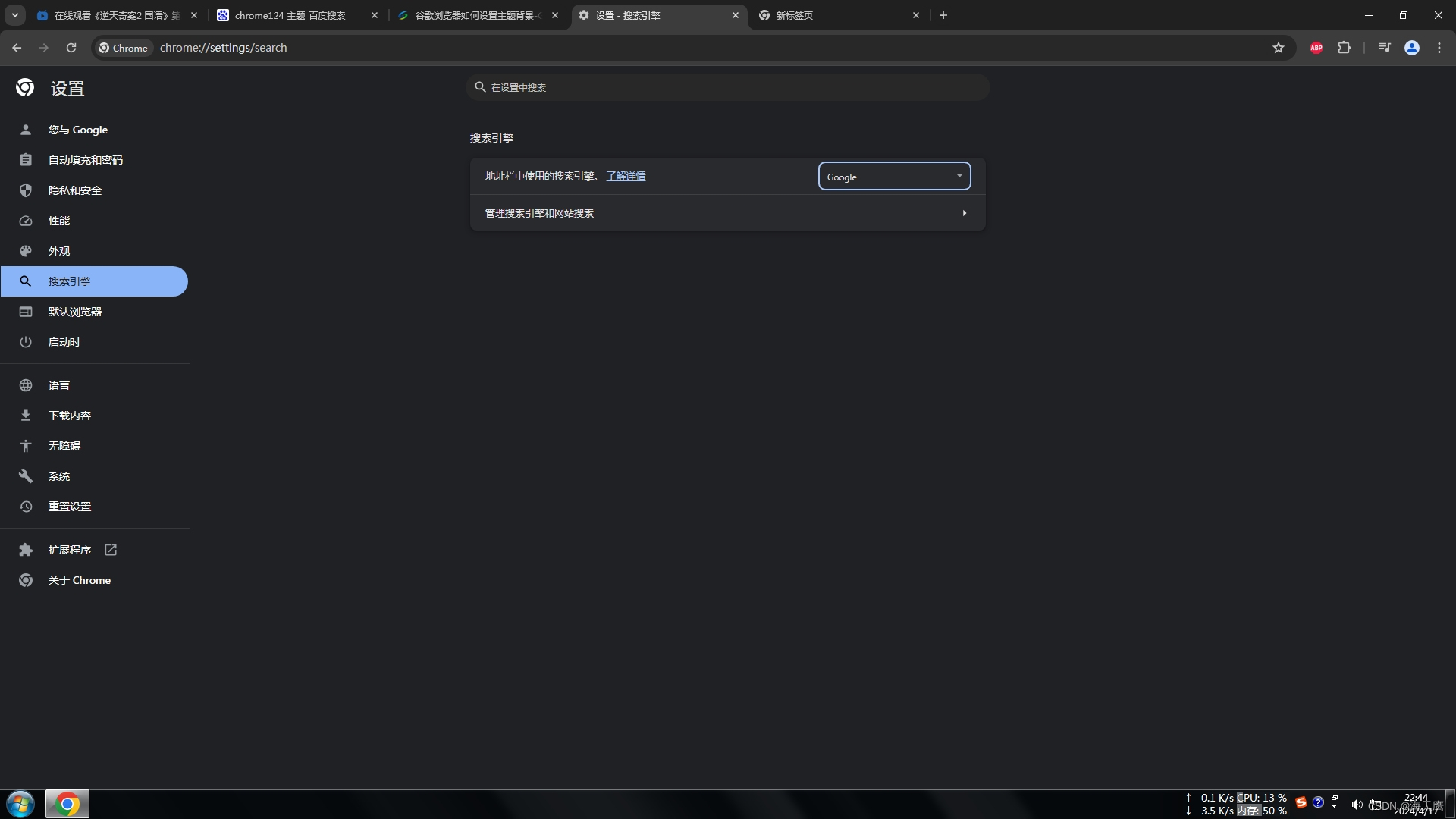This screenshot has width=1456, height=819.
Task: Click the settings search input field
Action: 727,87
